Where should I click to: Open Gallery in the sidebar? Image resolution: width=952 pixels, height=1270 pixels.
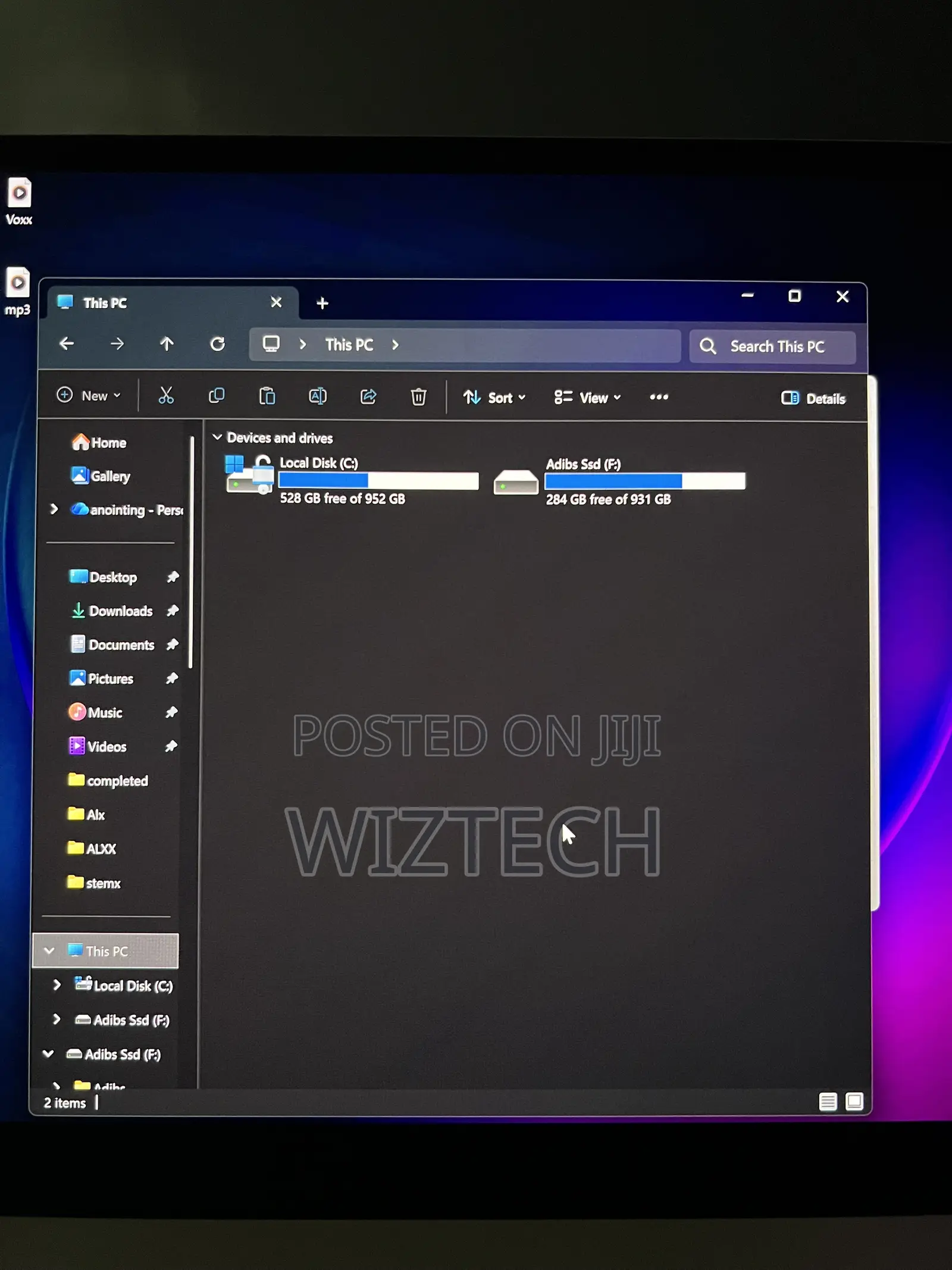pos(101,476)
